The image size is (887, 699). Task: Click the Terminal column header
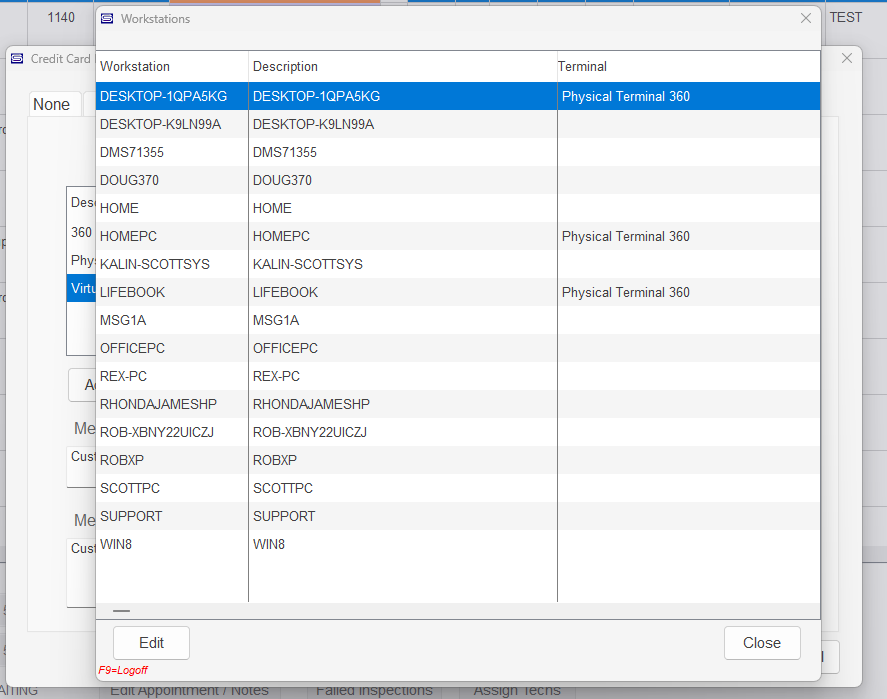click(582, 67)
